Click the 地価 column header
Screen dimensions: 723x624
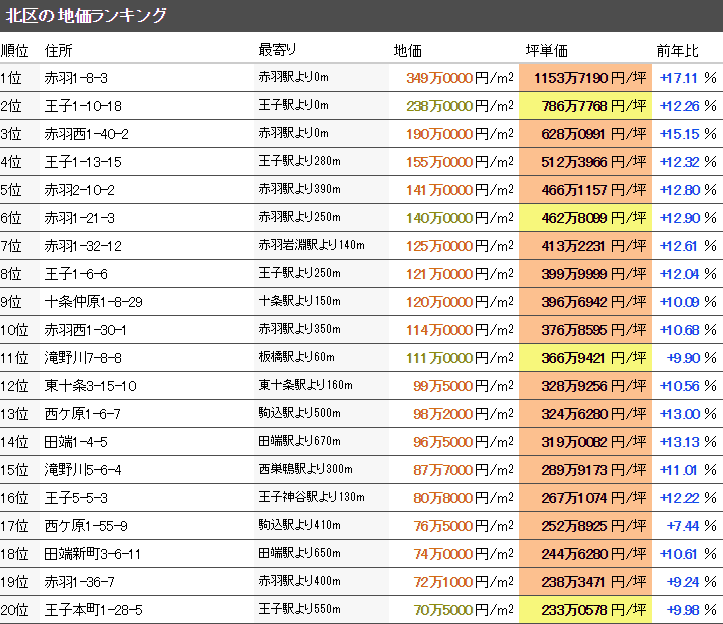click(408, 50)
